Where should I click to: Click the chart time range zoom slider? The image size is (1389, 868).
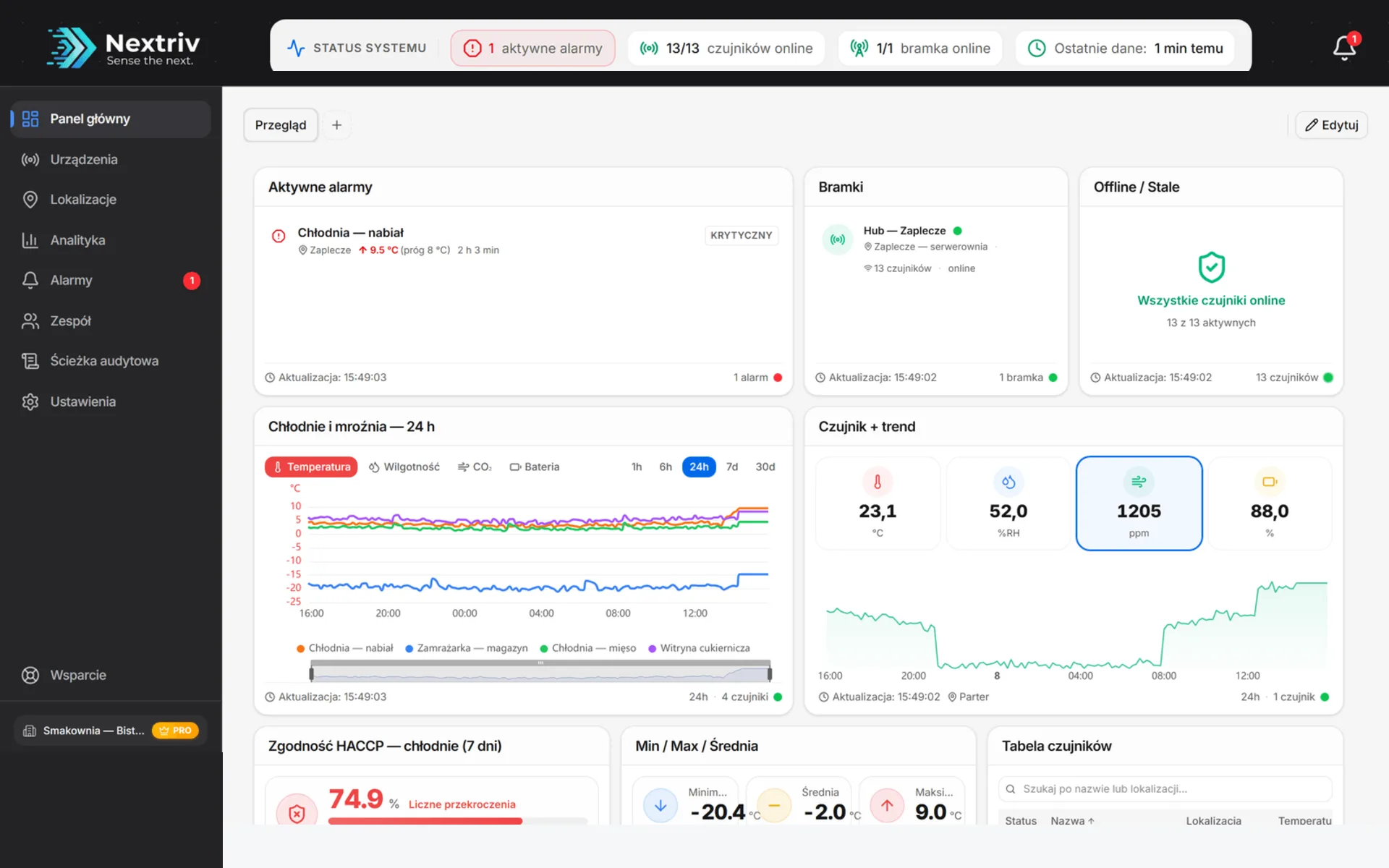tap(540, 673)
